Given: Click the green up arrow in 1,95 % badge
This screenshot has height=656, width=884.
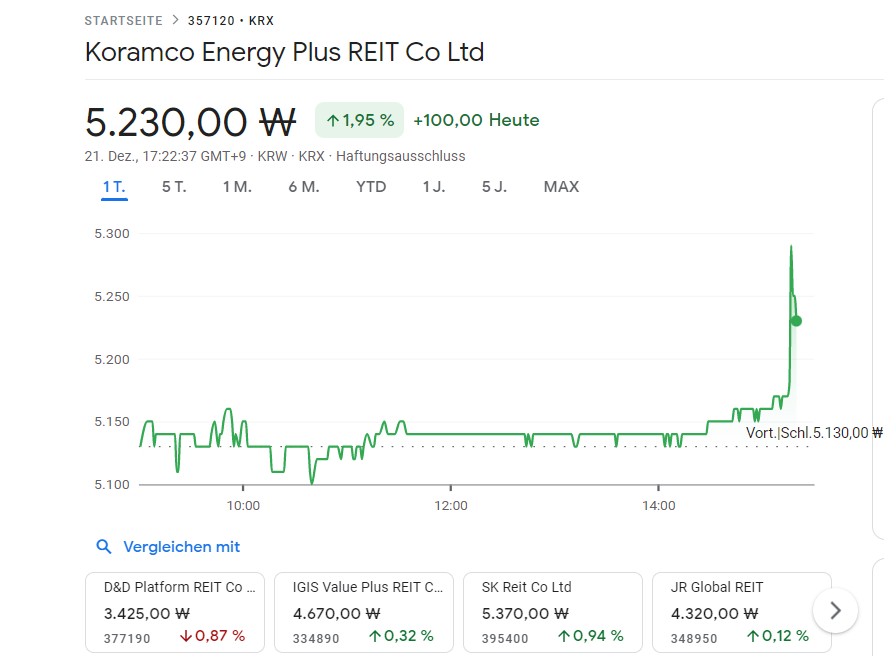Looking at the screenshot, I should coord(333,120).
